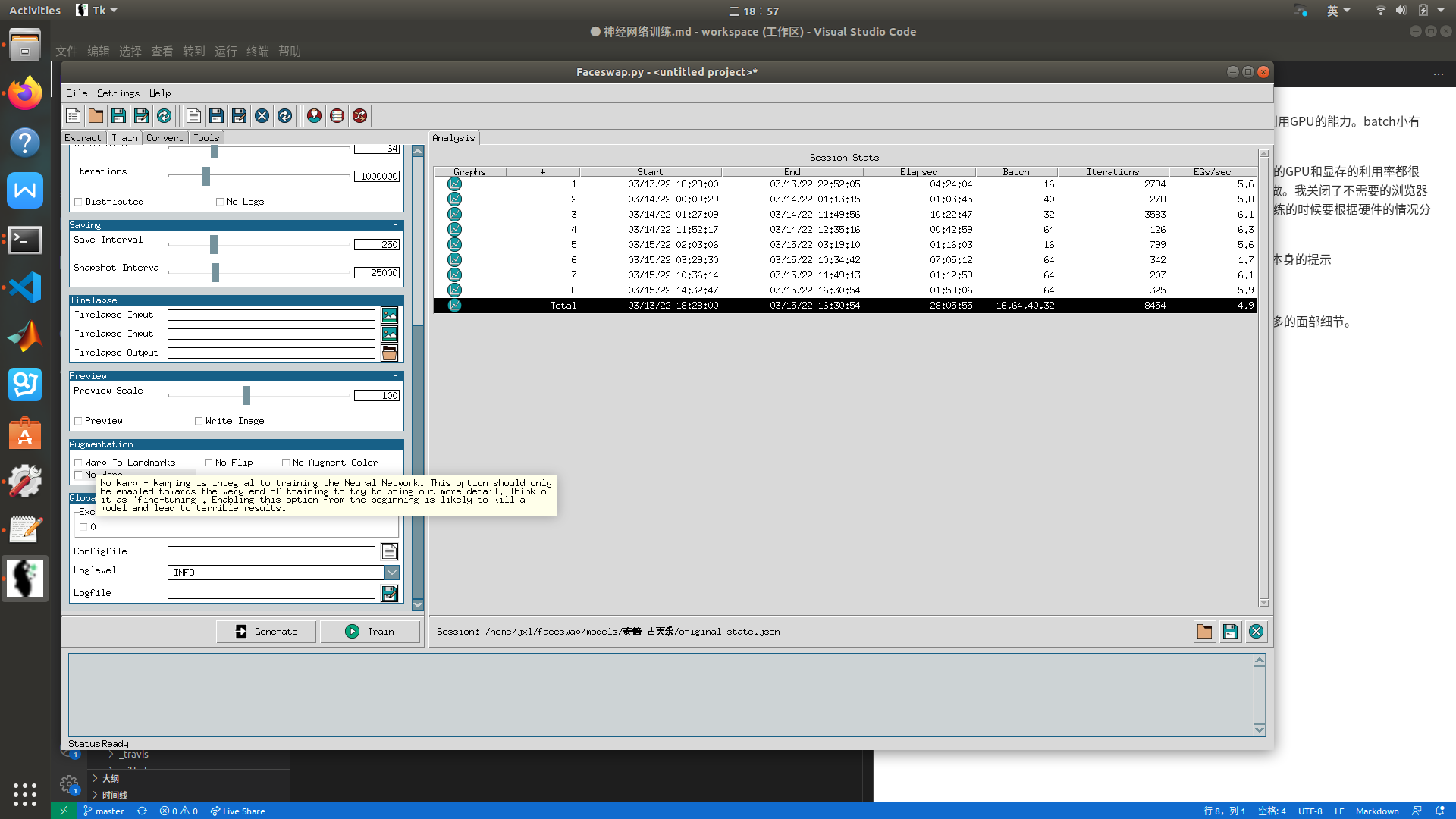Browse Timelapse Output folder icon
The width and height of the screenshot is (1456, 819).
click(389, 353)
